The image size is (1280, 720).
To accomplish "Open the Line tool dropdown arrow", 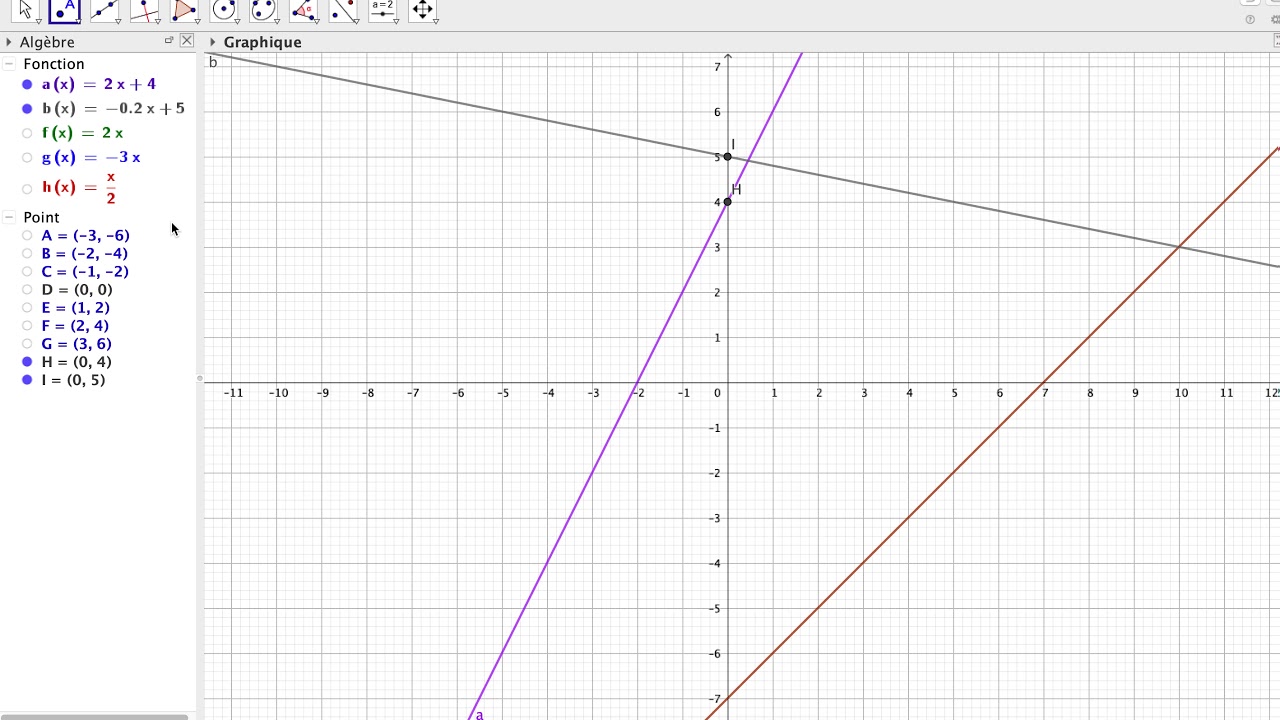I will [x=117, y=21].
